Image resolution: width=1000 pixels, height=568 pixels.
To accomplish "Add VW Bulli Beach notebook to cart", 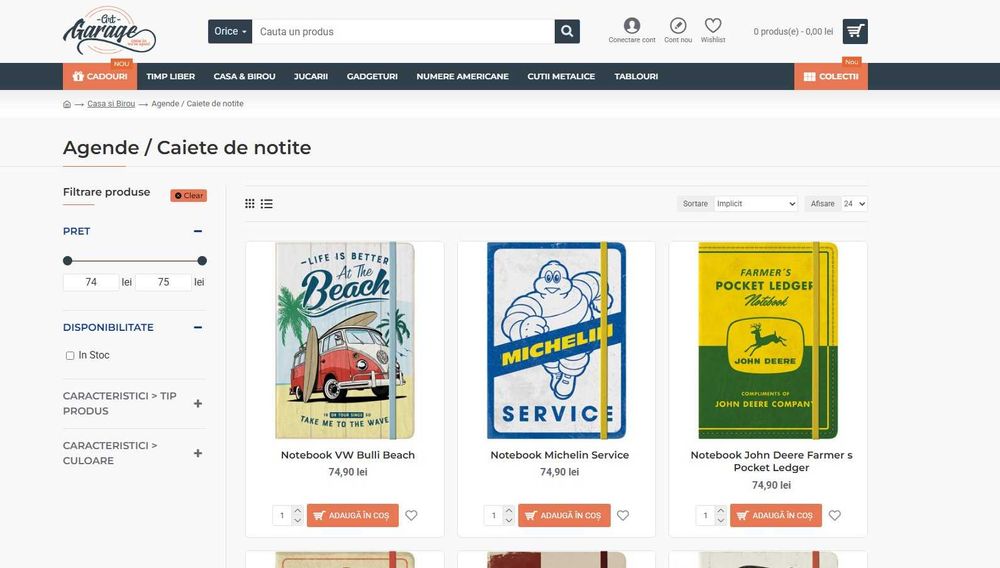I will pos(353,515).
